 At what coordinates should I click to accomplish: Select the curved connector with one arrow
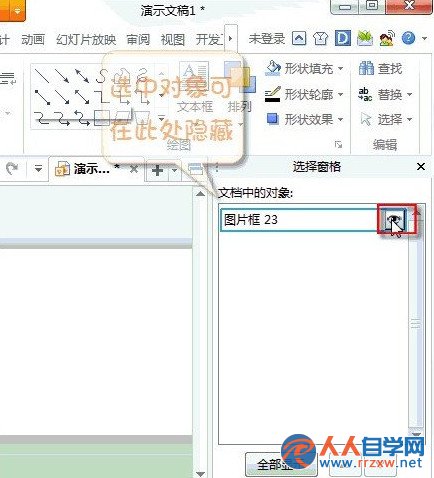(x=62, y=118)
